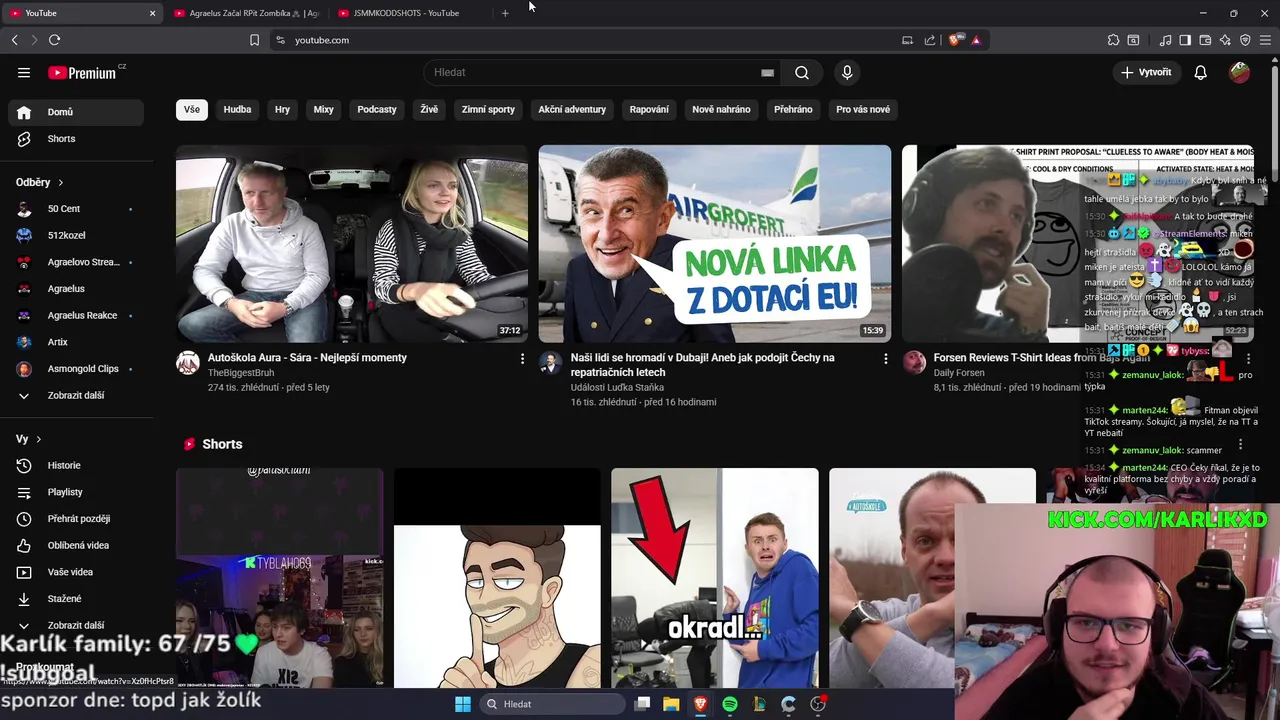The height and width of the screenshot is (720, 1280).
Task: Open Asmongold Clips subscription
Action: coord(76,369)
